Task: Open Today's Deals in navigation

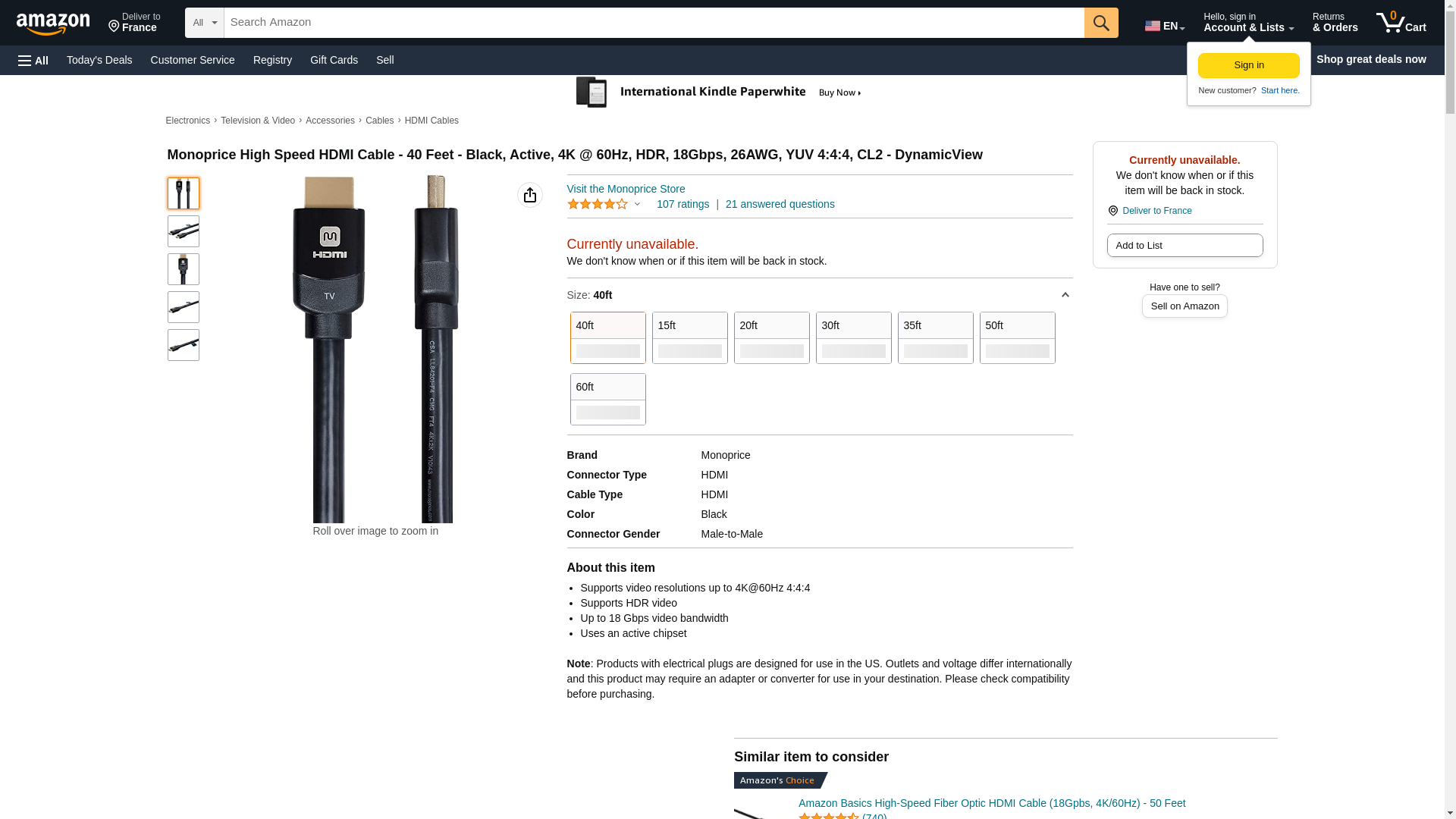Action: pyautogui.click(x=99, y=60)
